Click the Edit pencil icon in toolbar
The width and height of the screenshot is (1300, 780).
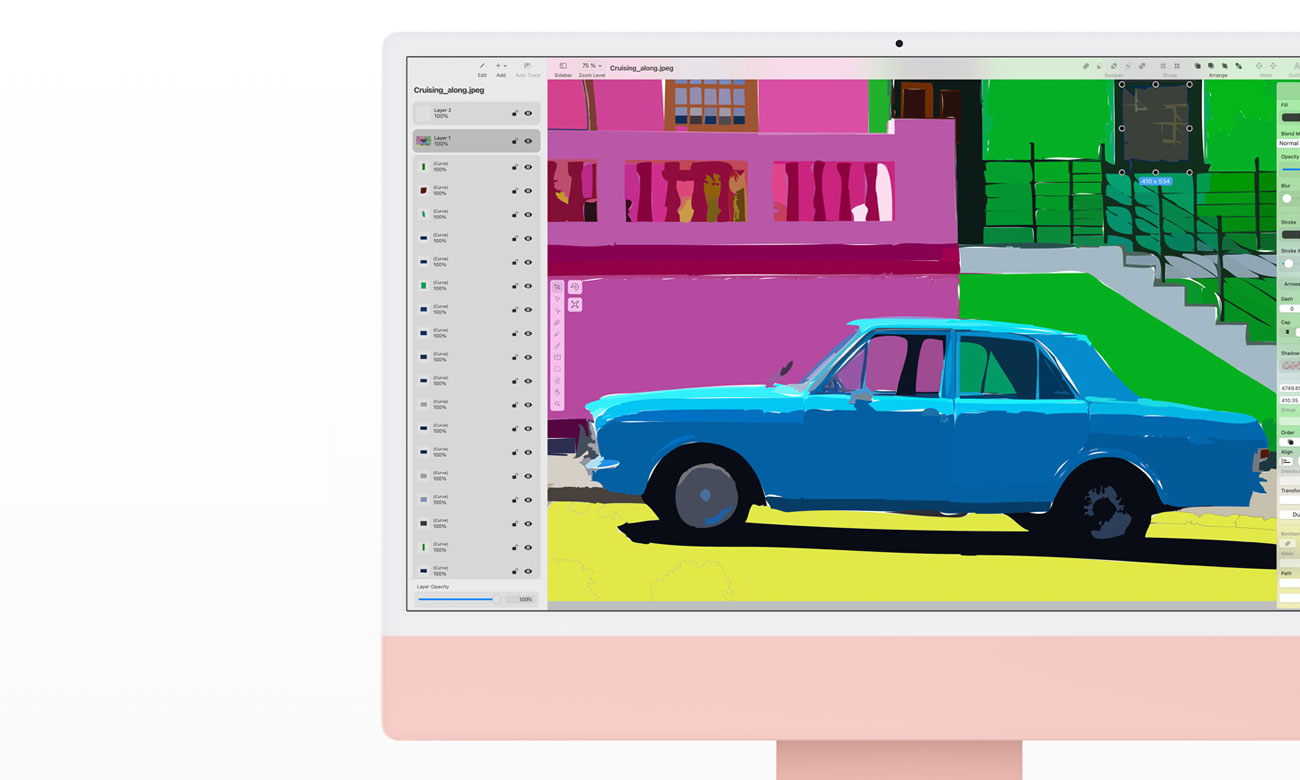[x=482, y=66]
